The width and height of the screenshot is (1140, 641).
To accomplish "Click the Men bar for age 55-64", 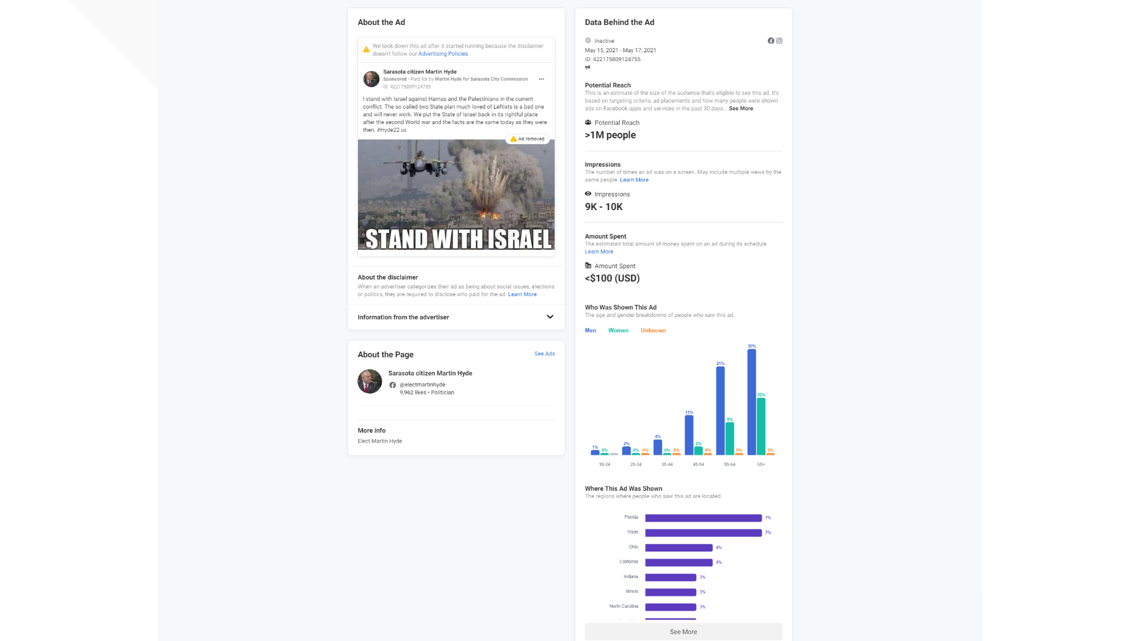I will [720, 411].
